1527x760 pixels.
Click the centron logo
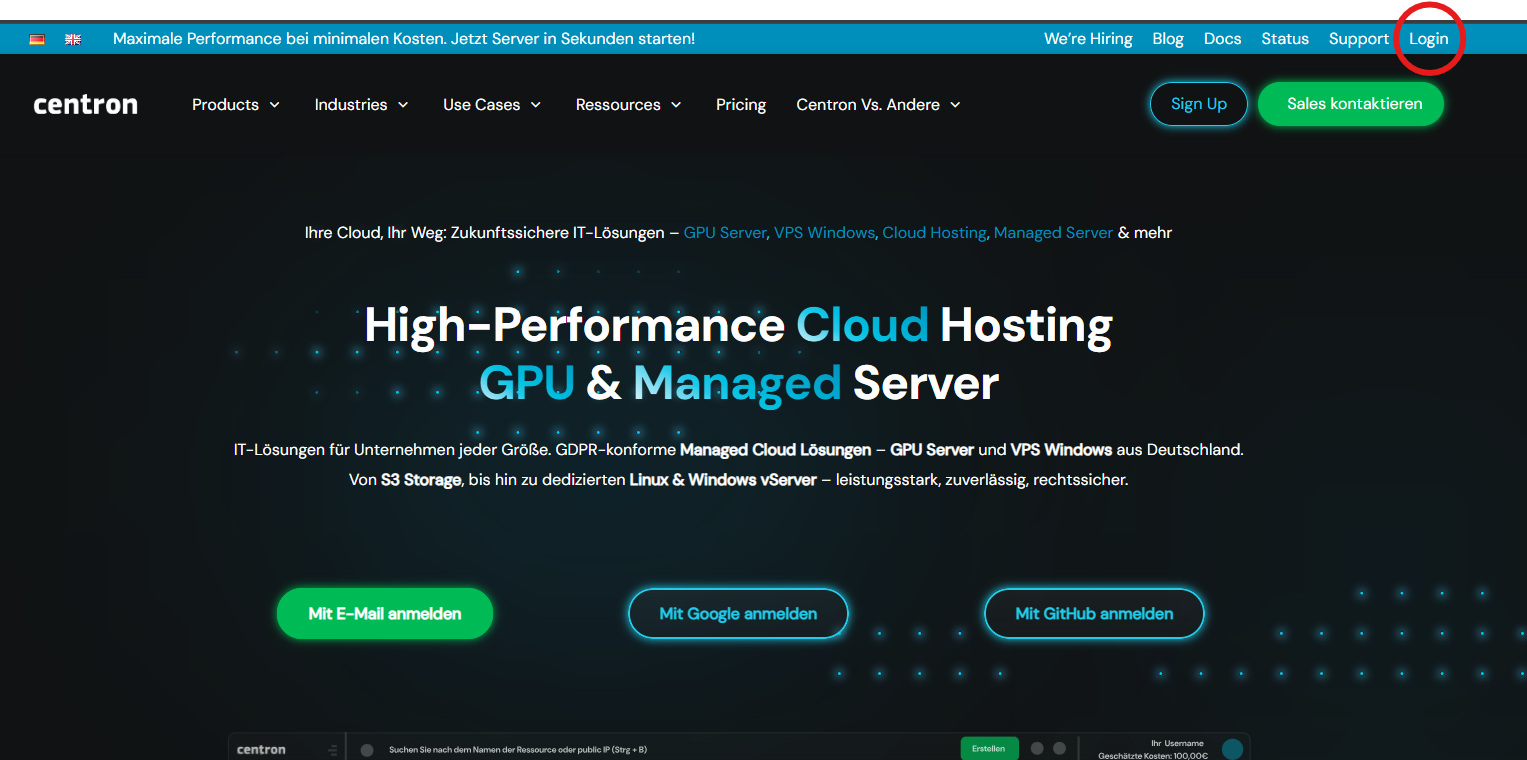[85, 105]
